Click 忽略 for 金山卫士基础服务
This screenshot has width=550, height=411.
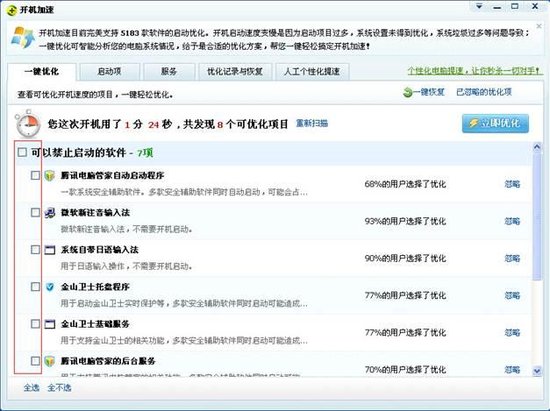512,332
